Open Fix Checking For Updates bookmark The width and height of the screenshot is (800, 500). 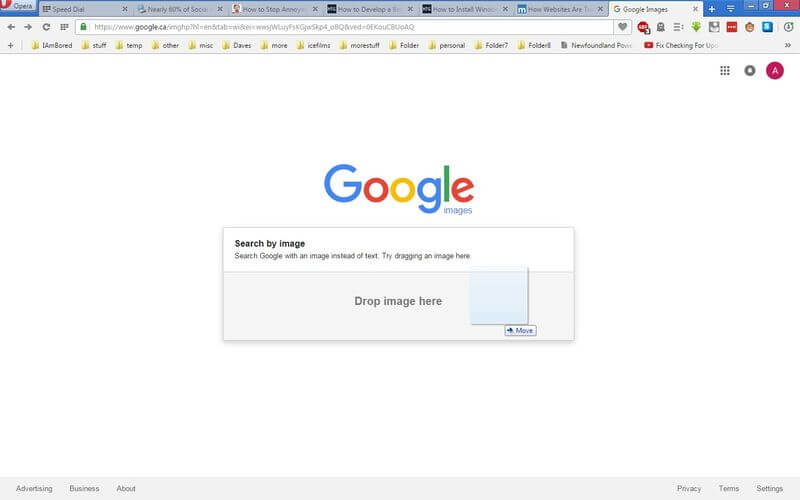[681, 45]
